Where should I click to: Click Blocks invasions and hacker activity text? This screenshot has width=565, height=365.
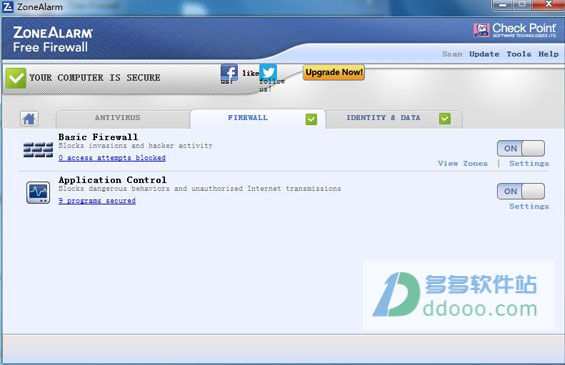coord(135,146)
